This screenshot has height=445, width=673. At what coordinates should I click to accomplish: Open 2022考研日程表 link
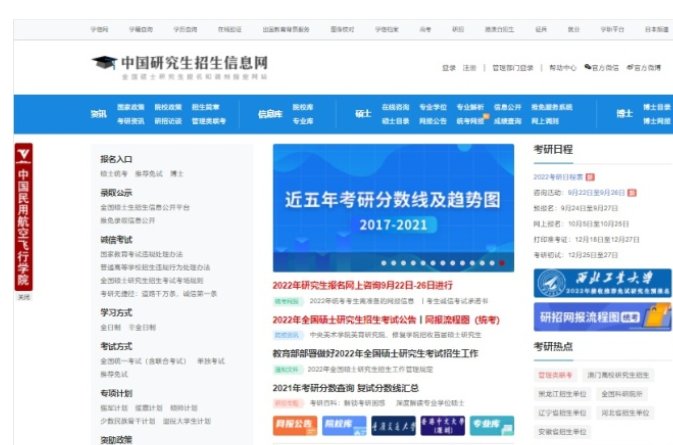[x=558, y=177]
